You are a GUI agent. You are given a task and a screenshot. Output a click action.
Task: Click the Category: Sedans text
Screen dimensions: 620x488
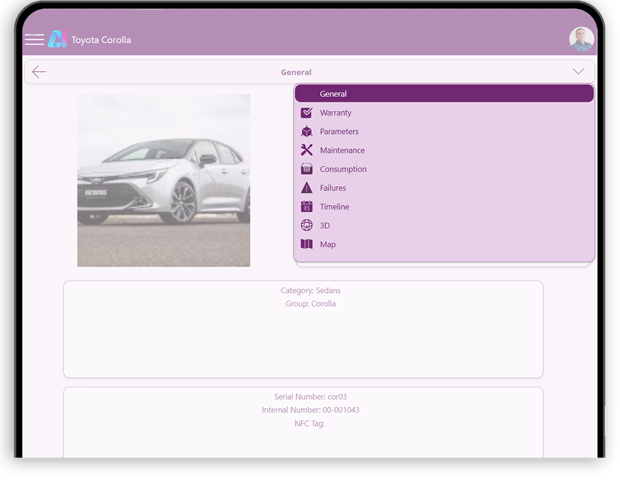coord(310,290)
